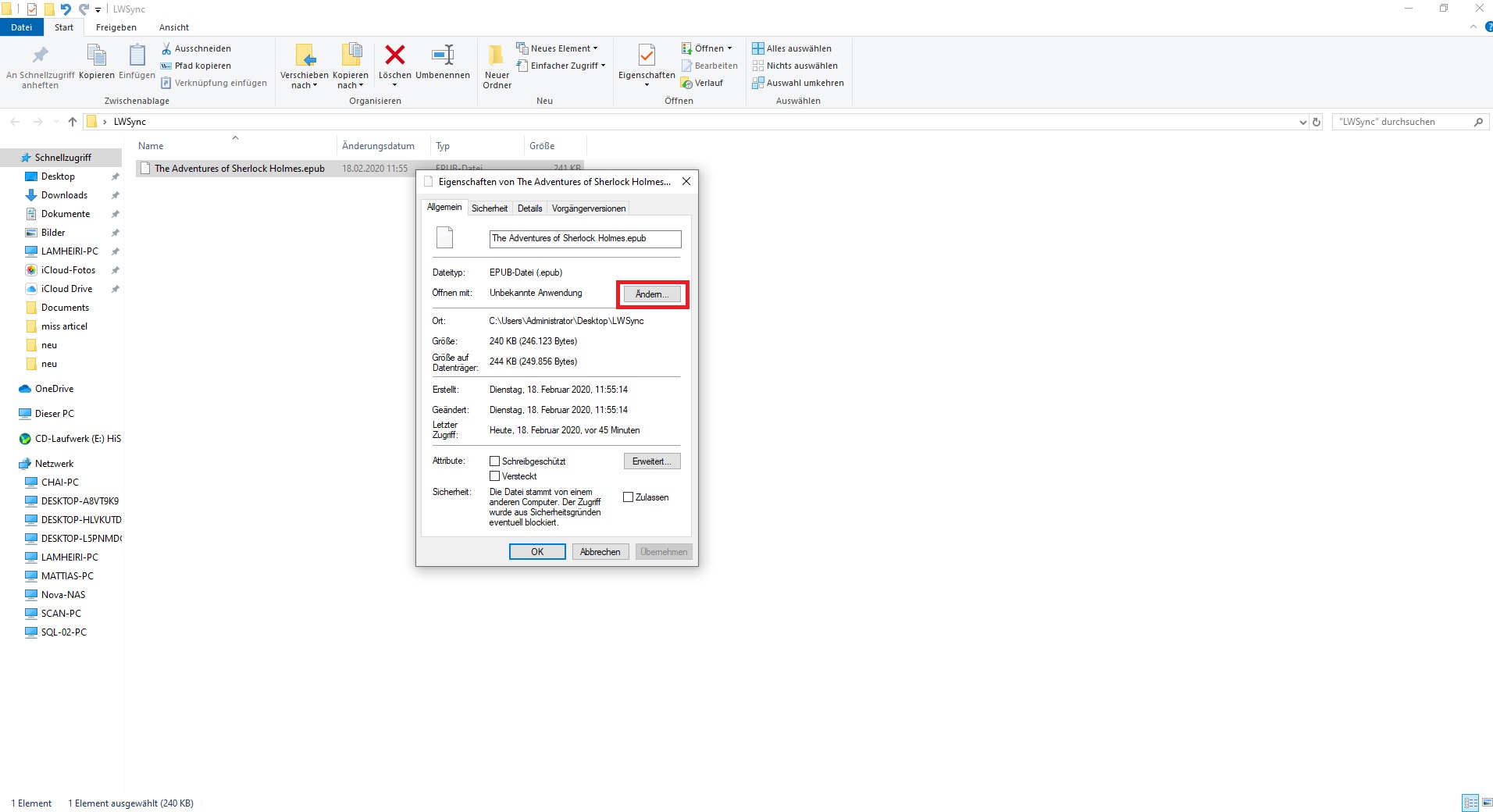Click the Kopieren ribbon icon

pyautogui.click(x=97, y=62)
